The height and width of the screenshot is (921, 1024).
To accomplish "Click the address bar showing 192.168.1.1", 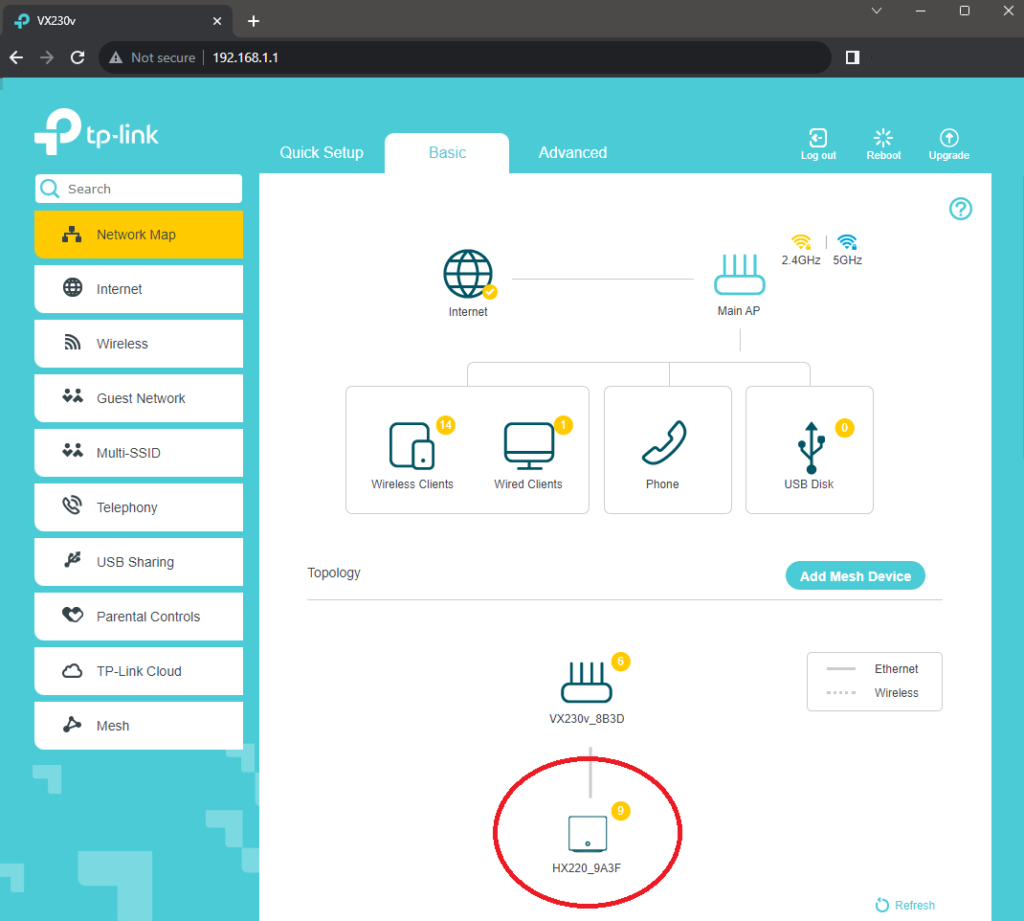I will pos(465,57).
